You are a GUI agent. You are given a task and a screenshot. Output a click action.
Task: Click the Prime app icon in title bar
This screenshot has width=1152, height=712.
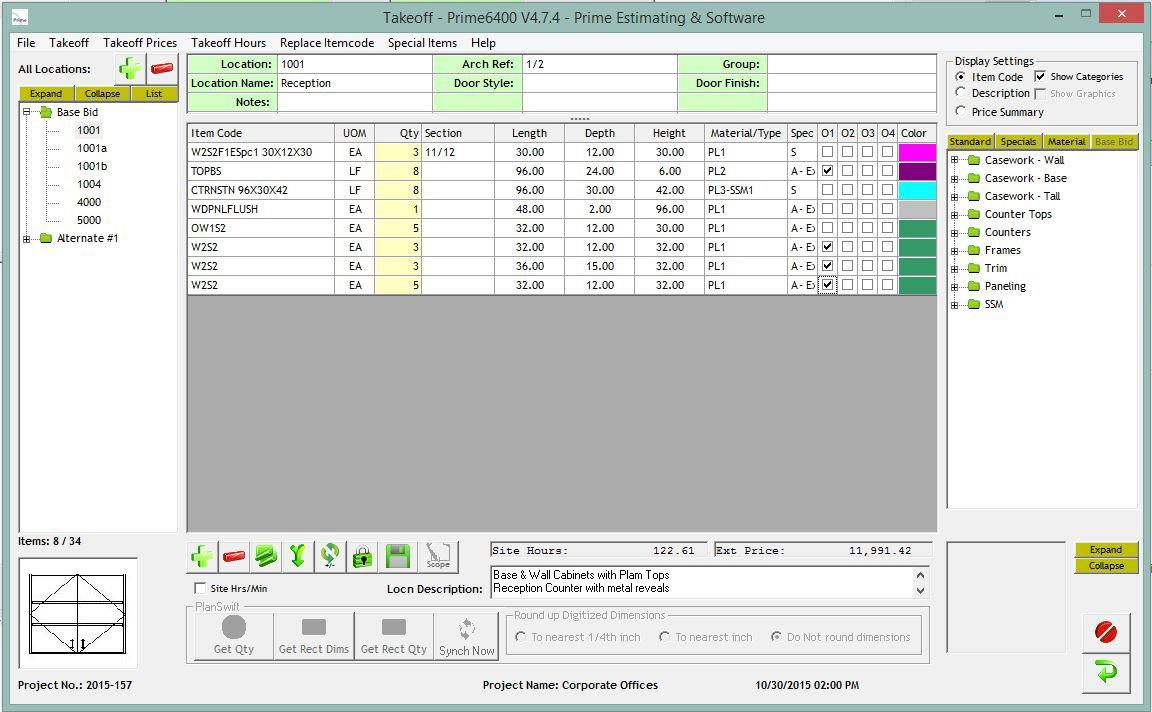[20, 17]
